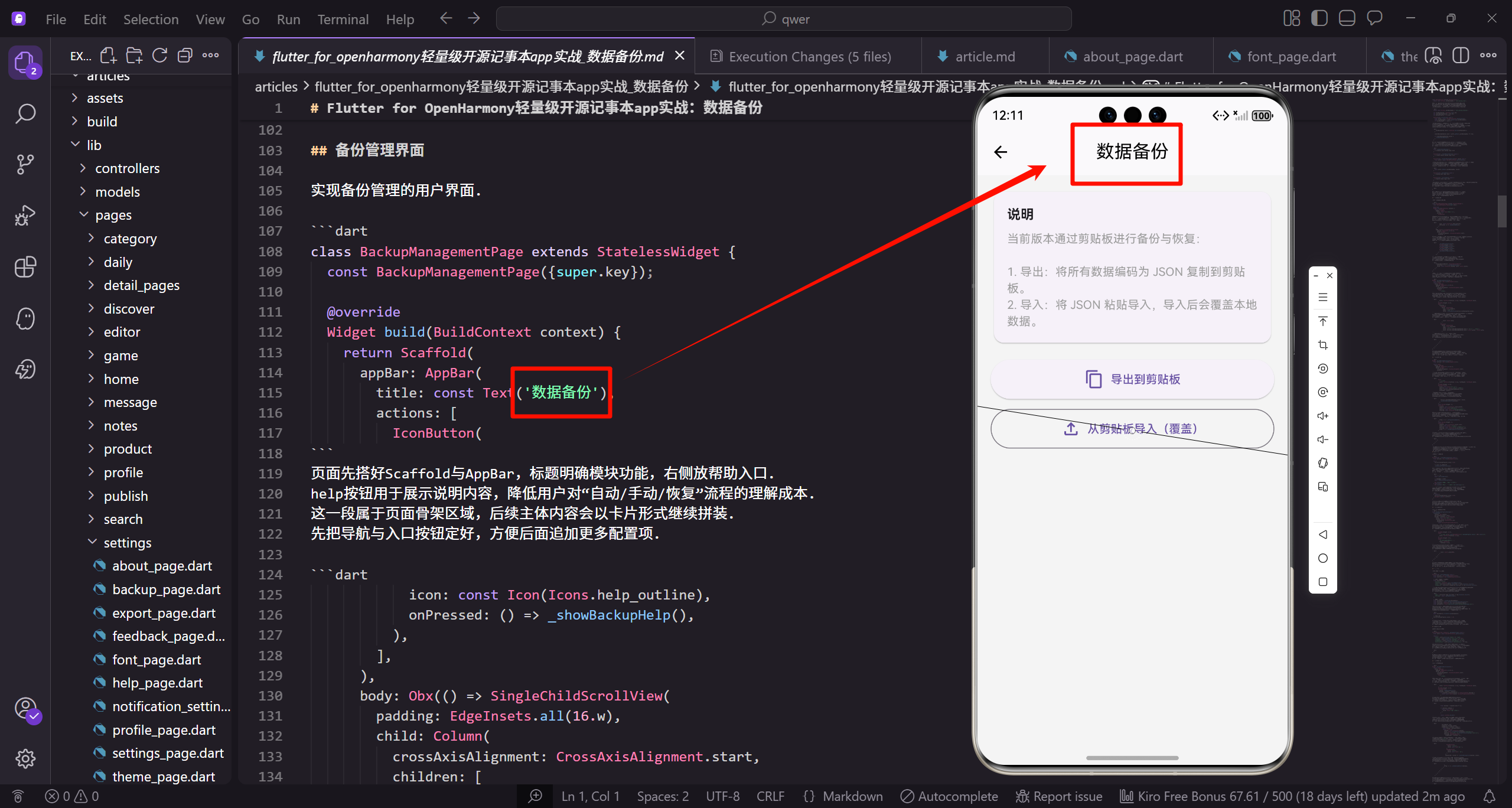Image resolution: width=1512 pixels, height=808 pixels.
Task: Click the Split Editor icon
Action: [1461, 56]
